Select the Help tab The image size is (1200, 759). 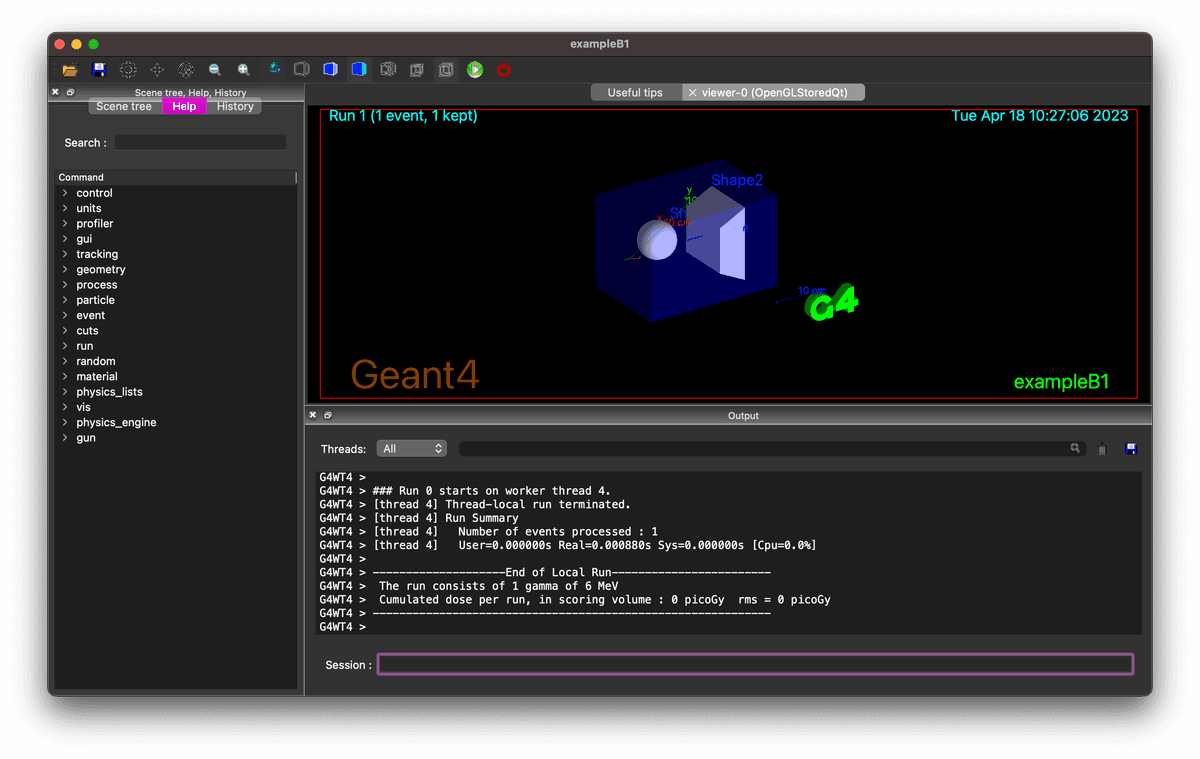tap(184, 106)
